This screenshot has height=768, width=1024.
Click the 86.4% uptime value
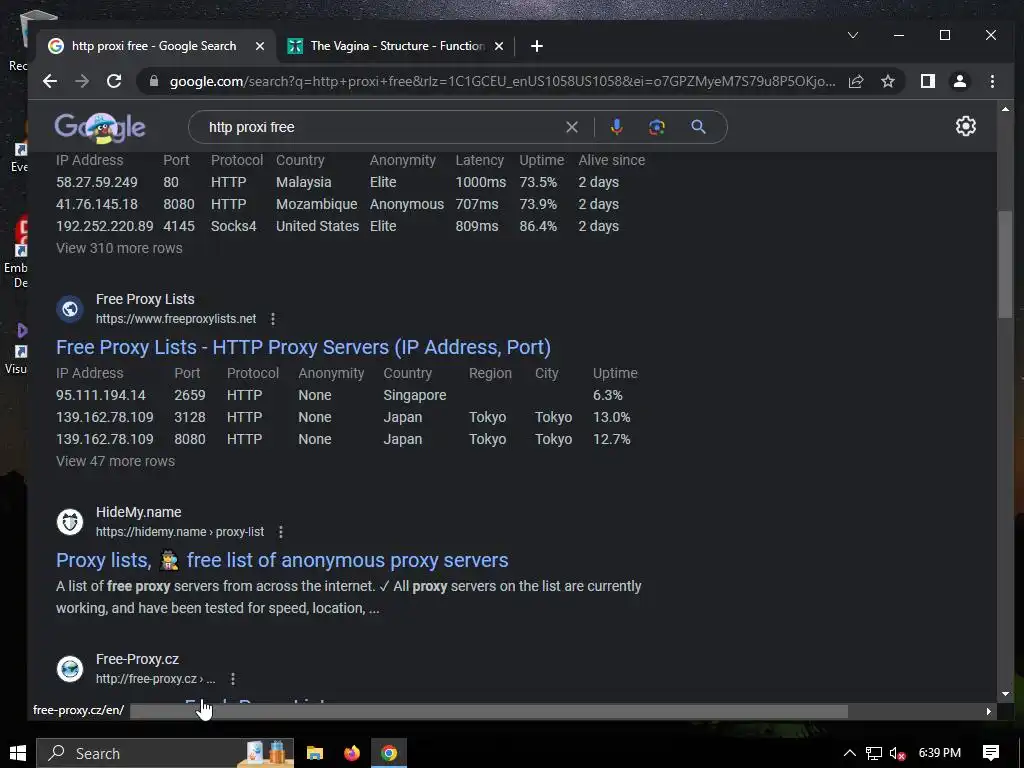(538, 226)
